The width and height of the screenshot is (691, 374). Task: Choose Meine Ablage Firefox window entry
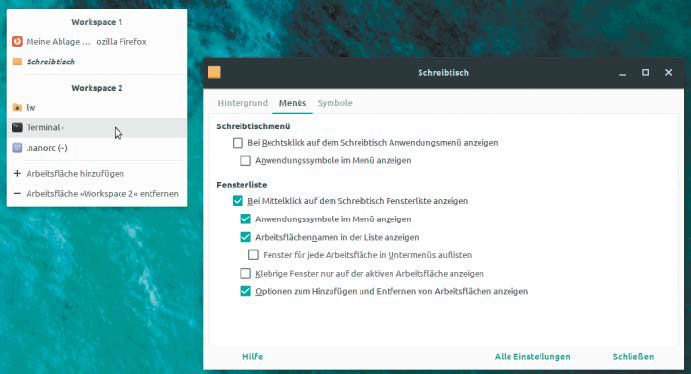pos(97,42)
